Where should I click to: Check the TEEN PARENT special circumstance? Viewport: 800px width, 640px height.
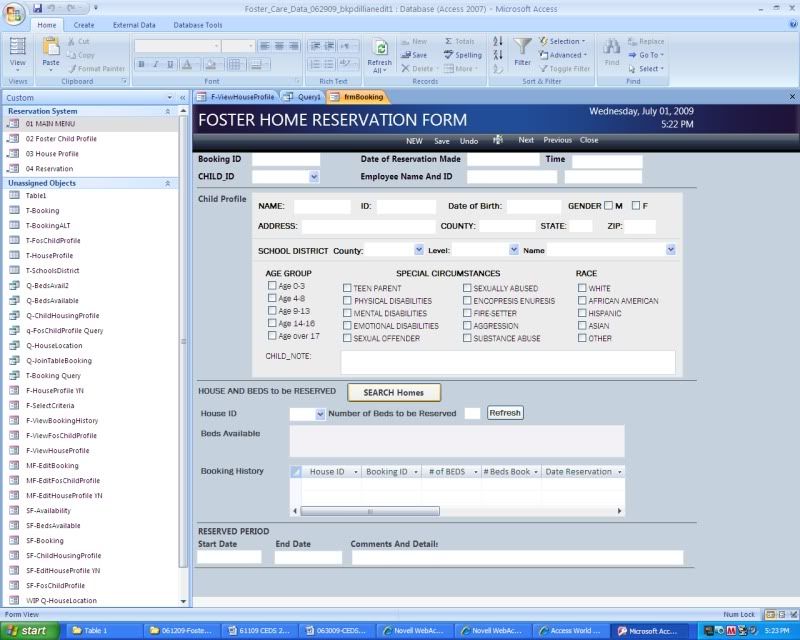(346, 289)
